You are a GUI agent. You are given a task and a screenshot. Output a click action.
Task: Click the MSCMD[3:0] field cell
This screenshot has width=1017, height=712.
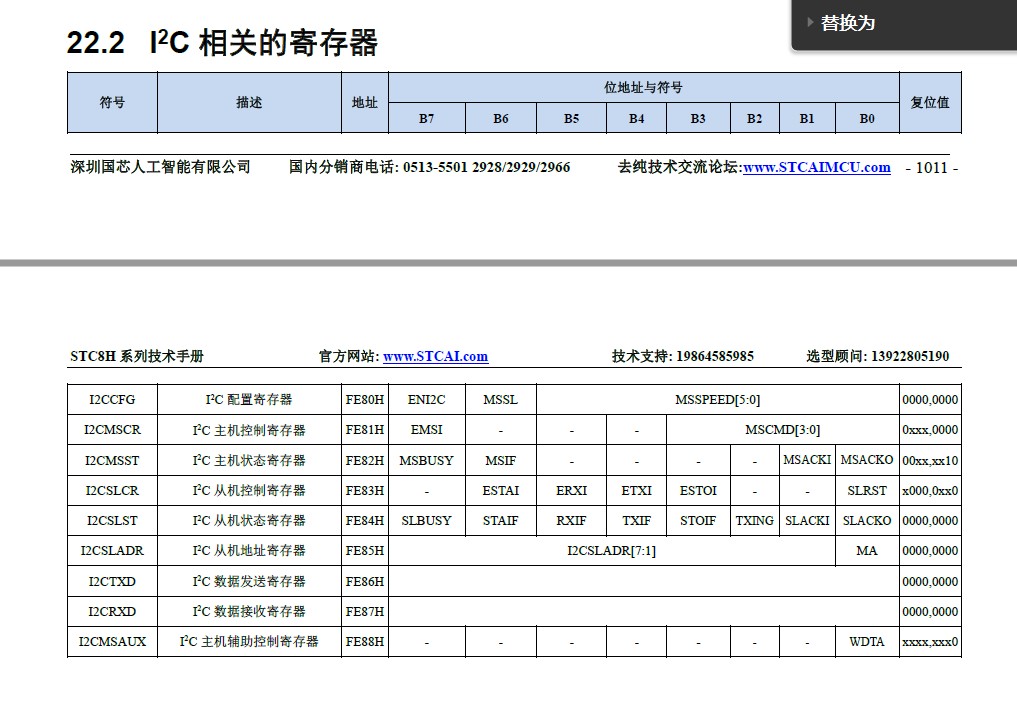(782, 430)
